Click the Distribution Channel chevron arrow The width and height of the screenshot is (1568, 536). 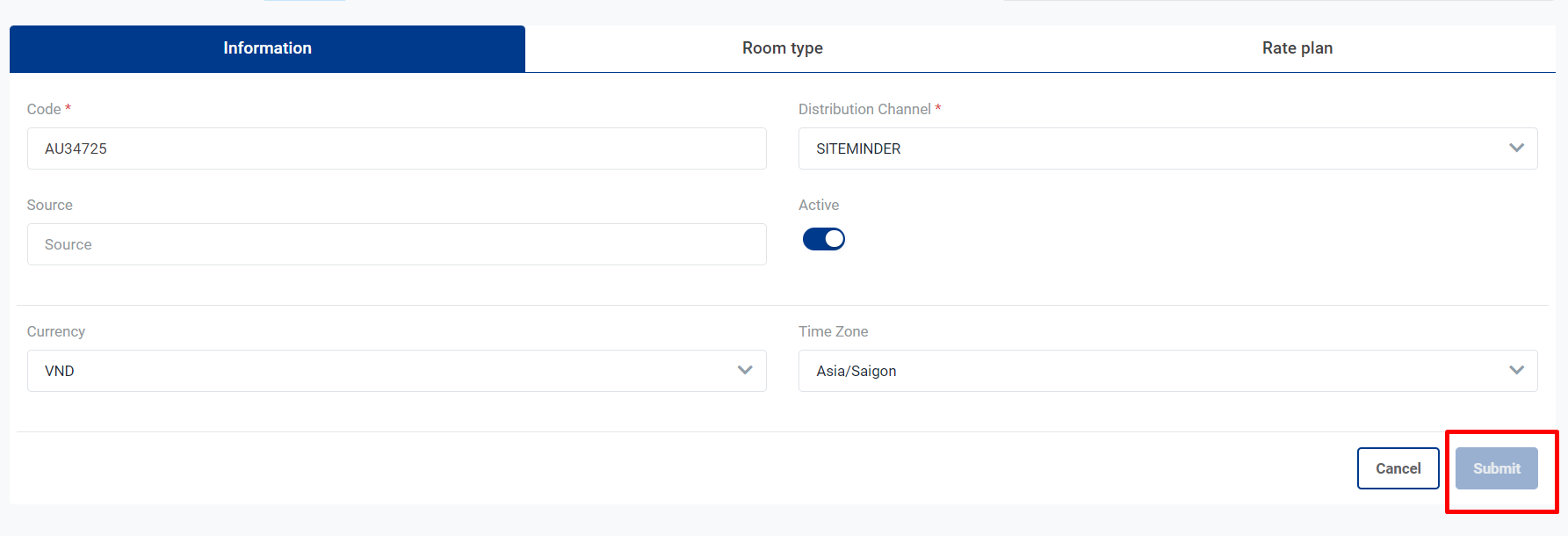click(1516, 148)
